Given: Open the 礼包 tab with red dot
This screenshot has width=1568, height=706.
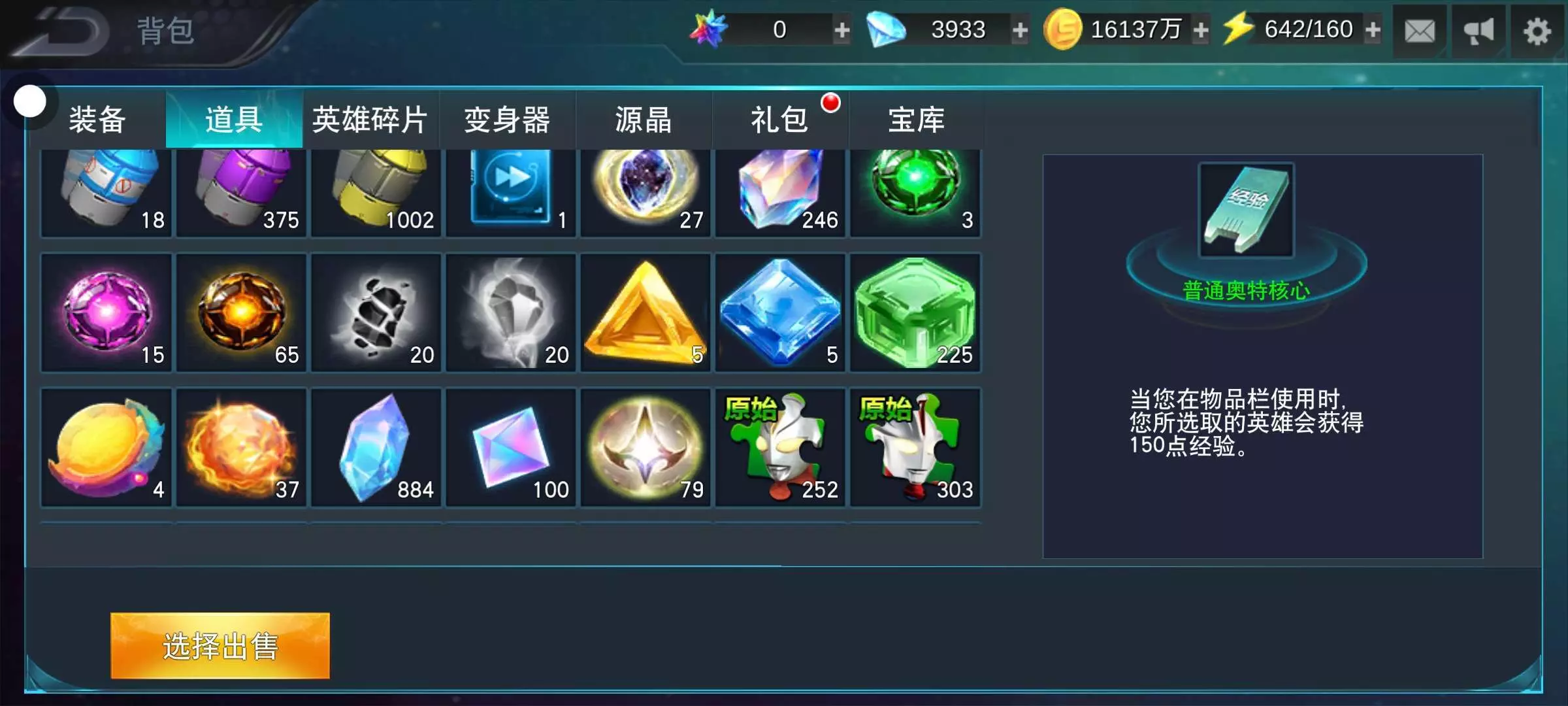Looking at the screenshot, I should 780,120.
